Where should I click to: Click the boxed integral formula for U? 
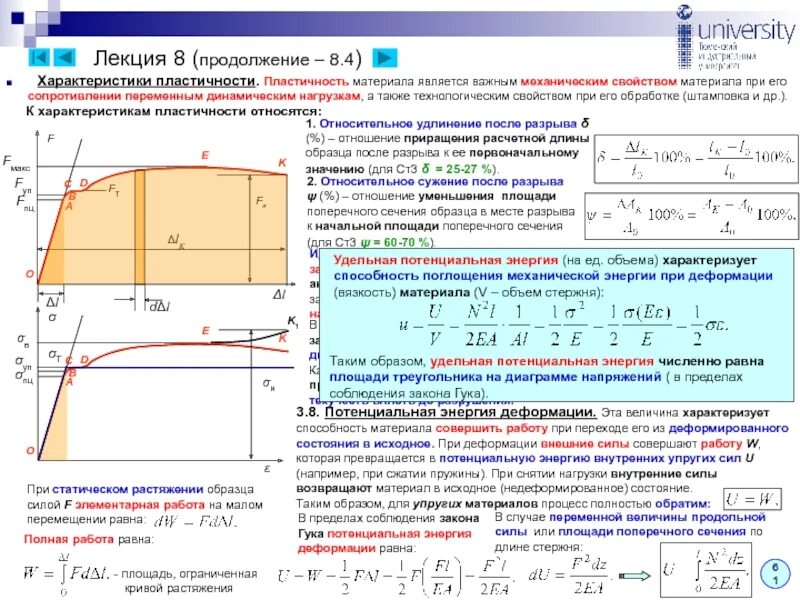click(x=707, y=570)
